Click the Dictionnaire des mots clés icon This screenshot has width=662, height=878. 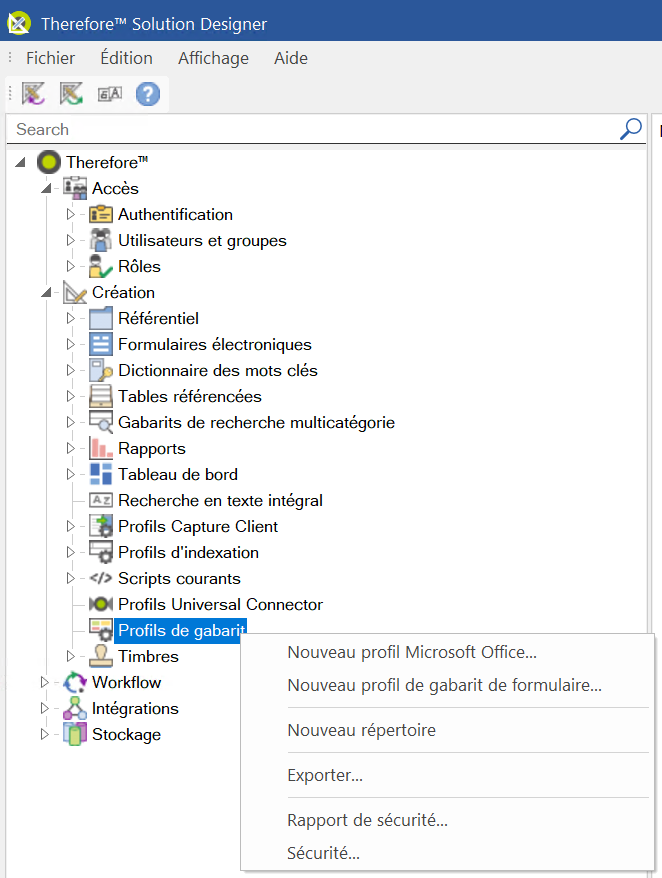coord(101,370)
